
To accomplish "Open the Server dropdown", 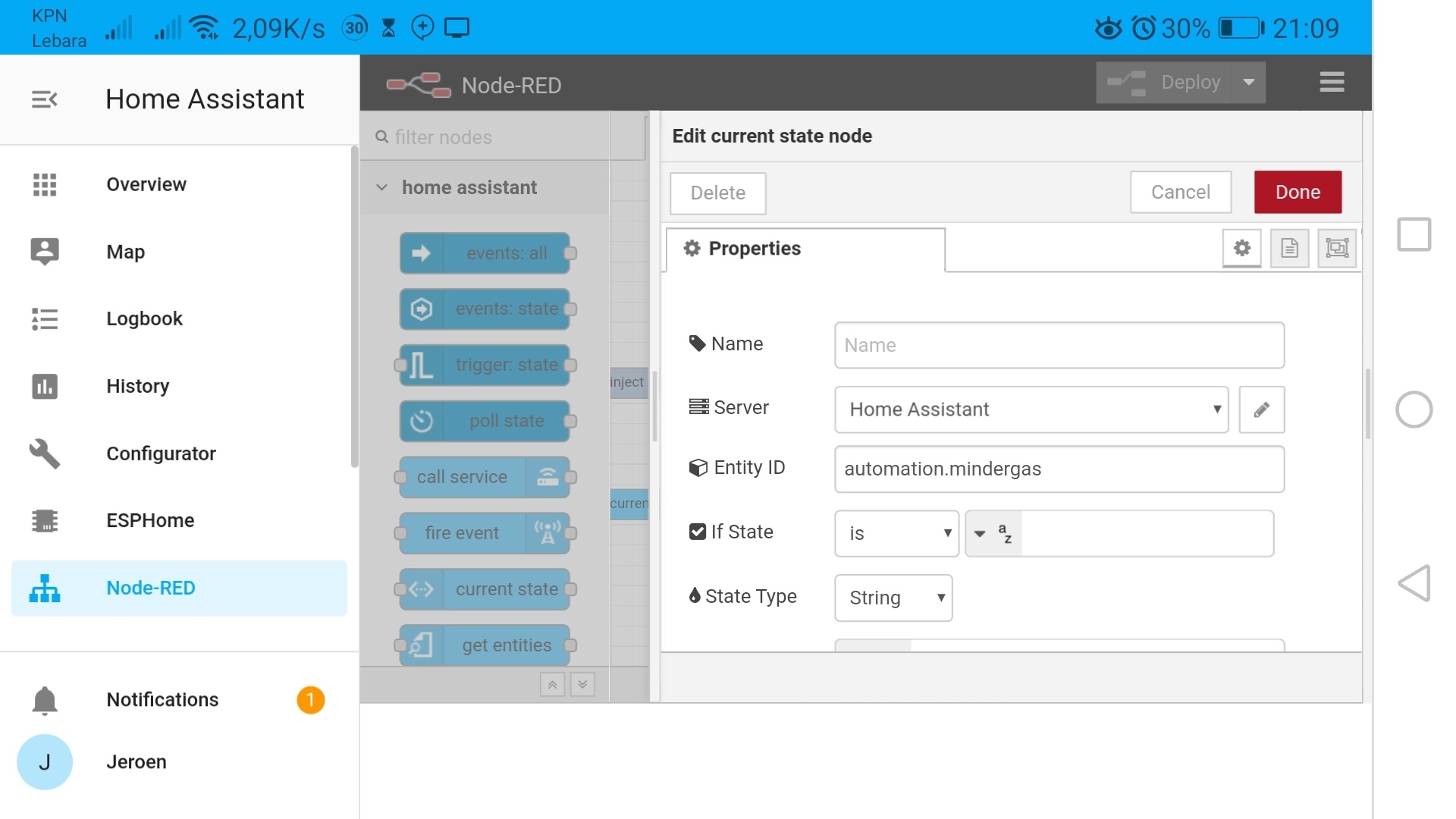I will coord(1031,409).
